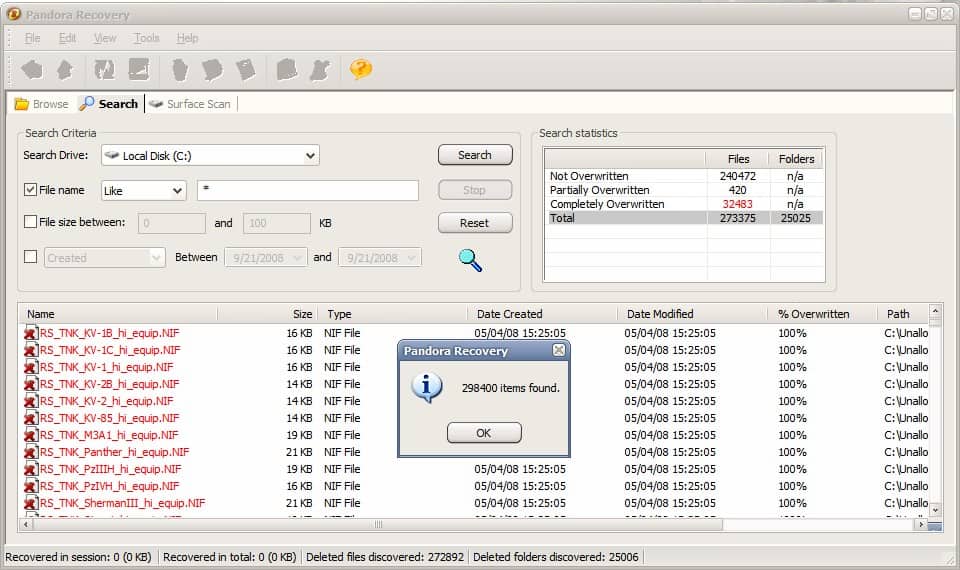960x570 pixels.
Task: Click file icon beside RS_TNK_PzIIIH_hi_equip.NIF
Action: [31, 469]
